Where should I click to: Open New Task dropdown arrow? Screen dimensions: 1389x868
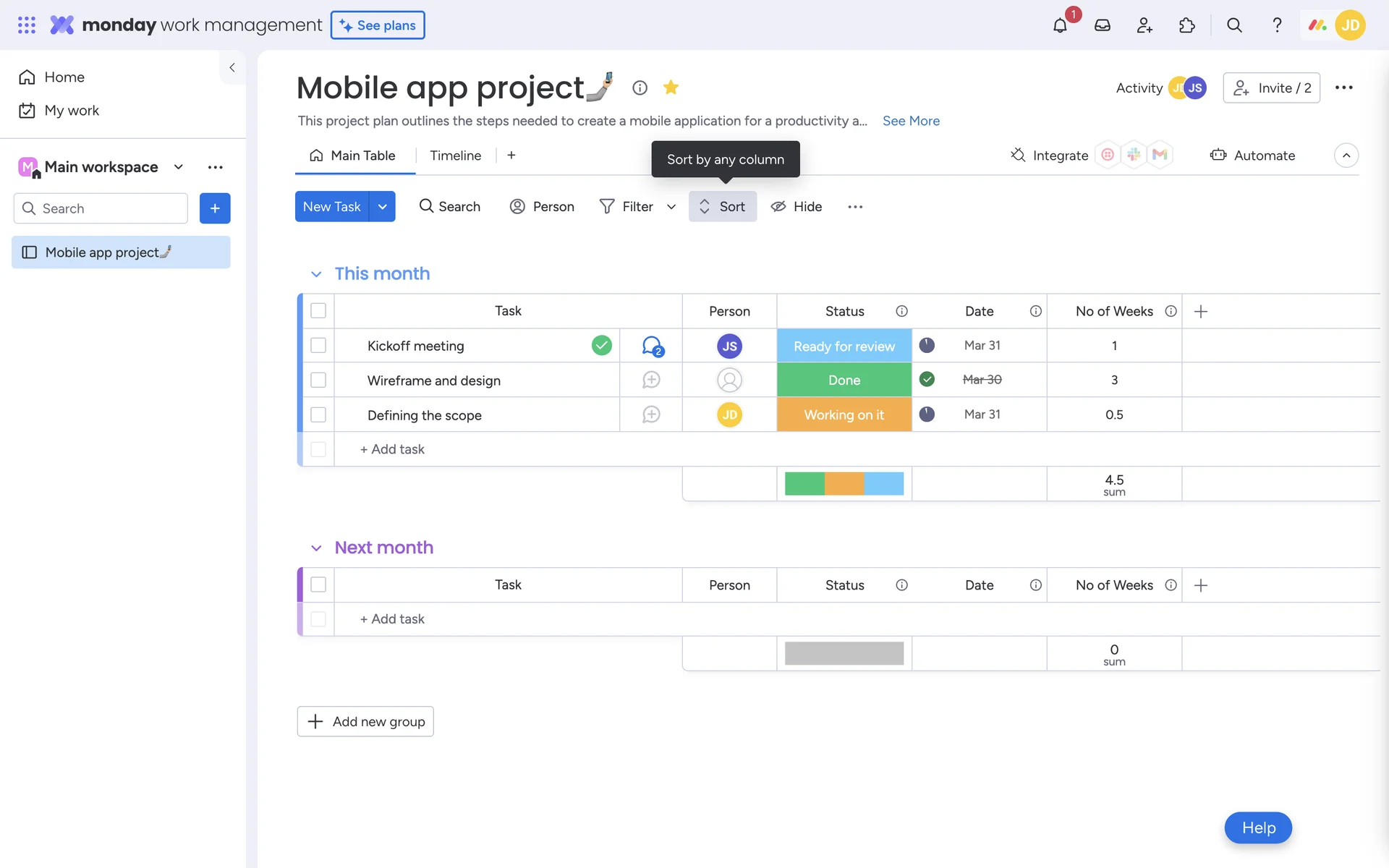point(382,207)
